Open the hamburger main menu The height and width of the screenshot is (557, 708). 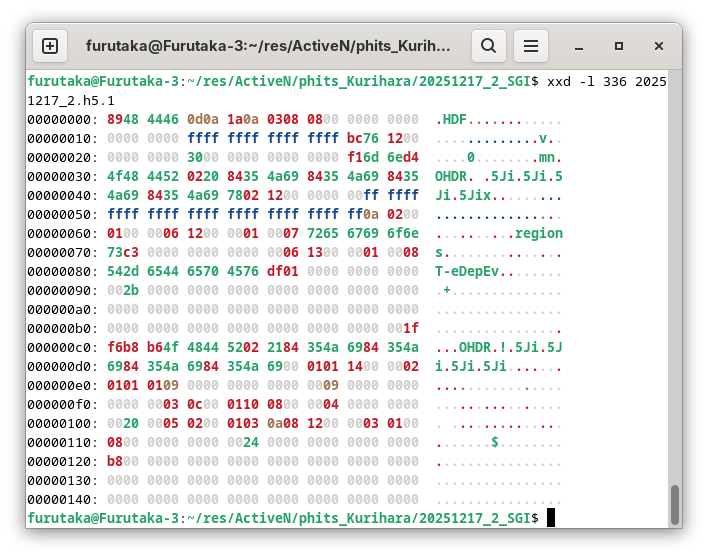(531, 45)
